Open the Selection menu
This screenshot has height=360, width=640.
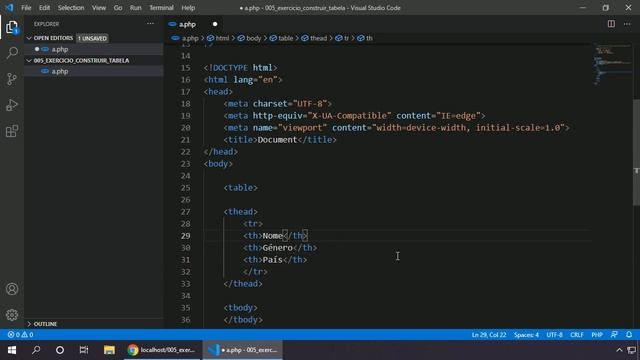tap(71, 8)
